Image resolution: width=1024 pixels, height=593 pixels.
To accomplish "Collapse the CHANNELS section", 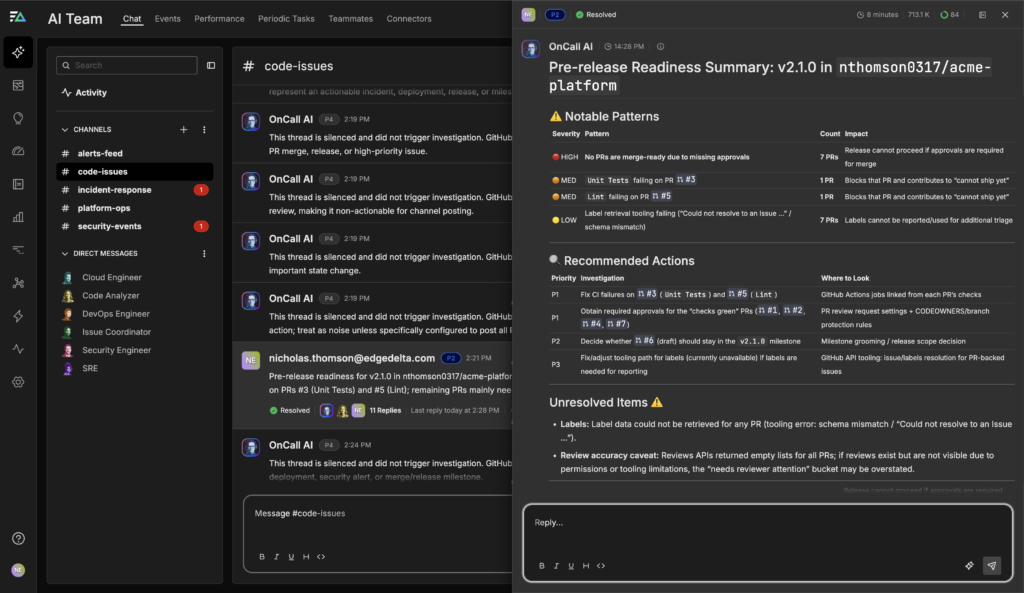I will click(65, 130).
